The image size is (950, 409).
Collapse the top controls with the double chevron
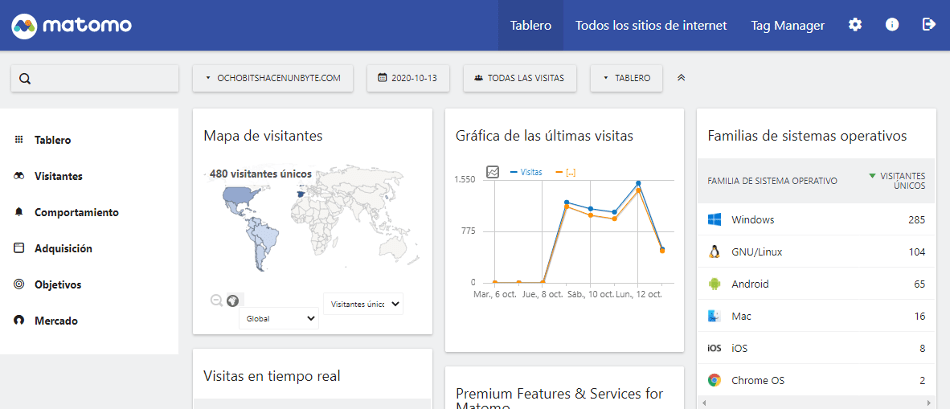(x=681, y=78)
